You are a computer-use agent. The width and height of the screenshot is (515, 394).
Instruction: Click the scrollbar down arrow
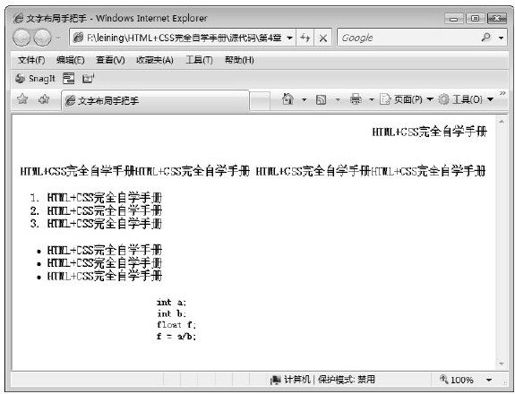pos(501,363)
